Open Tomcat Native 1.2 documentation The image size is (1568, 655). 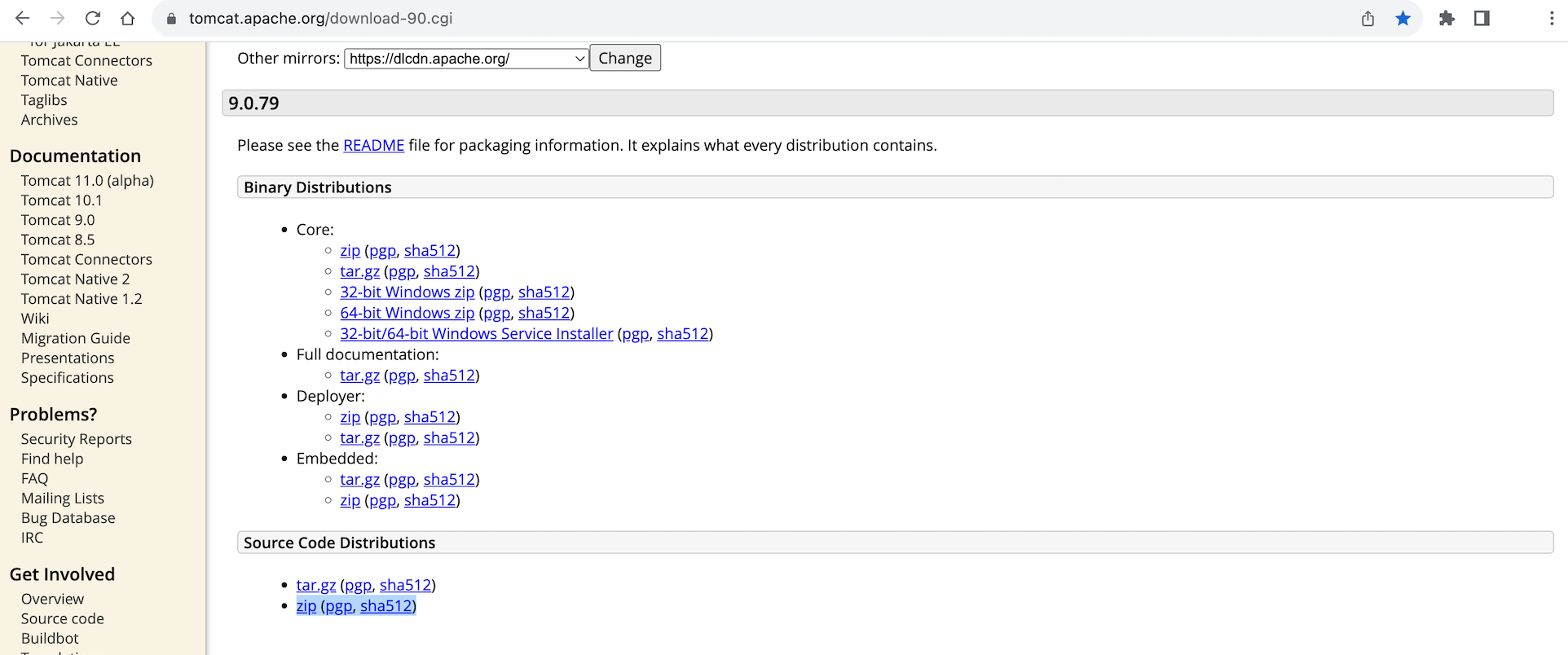click(x=81, y=299)
